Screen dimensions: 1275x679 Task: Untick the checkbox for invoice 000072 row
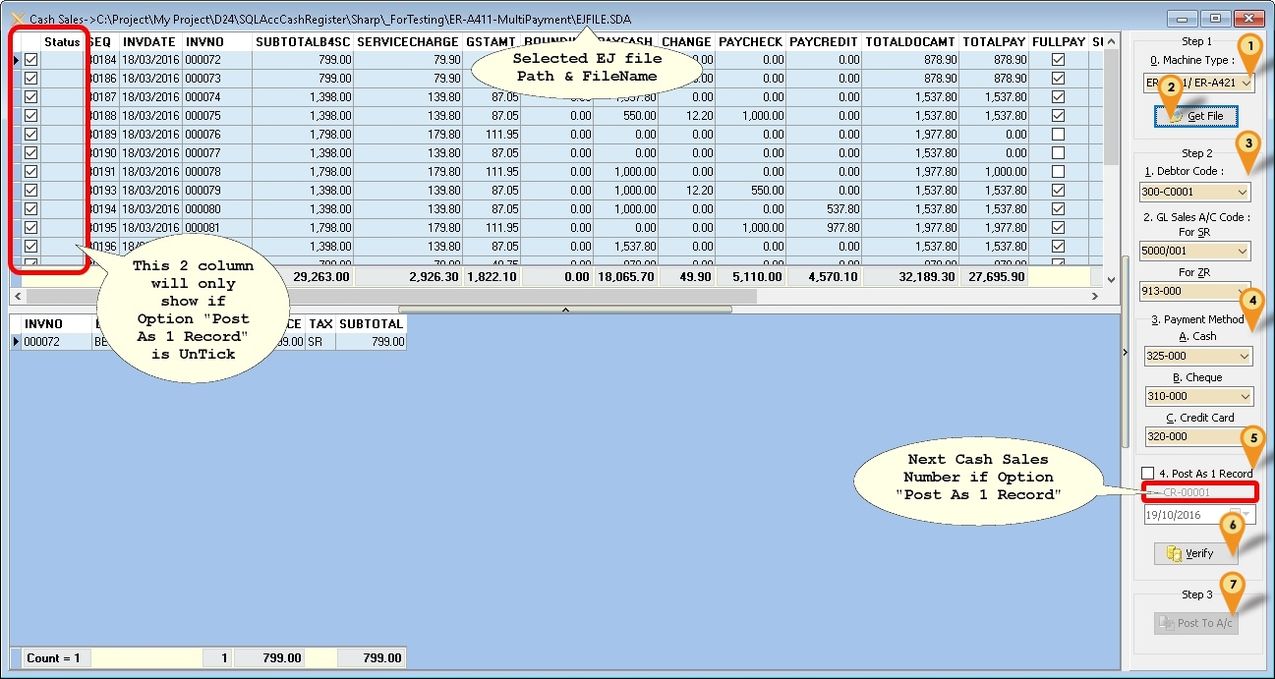click(x=31, y=60)
